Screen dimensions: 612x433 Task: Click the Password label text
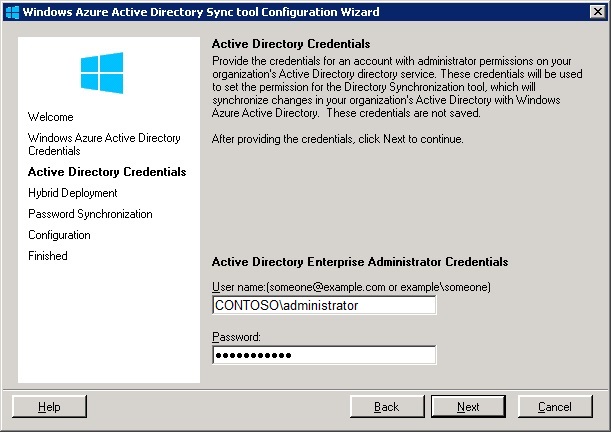(236, 337)
